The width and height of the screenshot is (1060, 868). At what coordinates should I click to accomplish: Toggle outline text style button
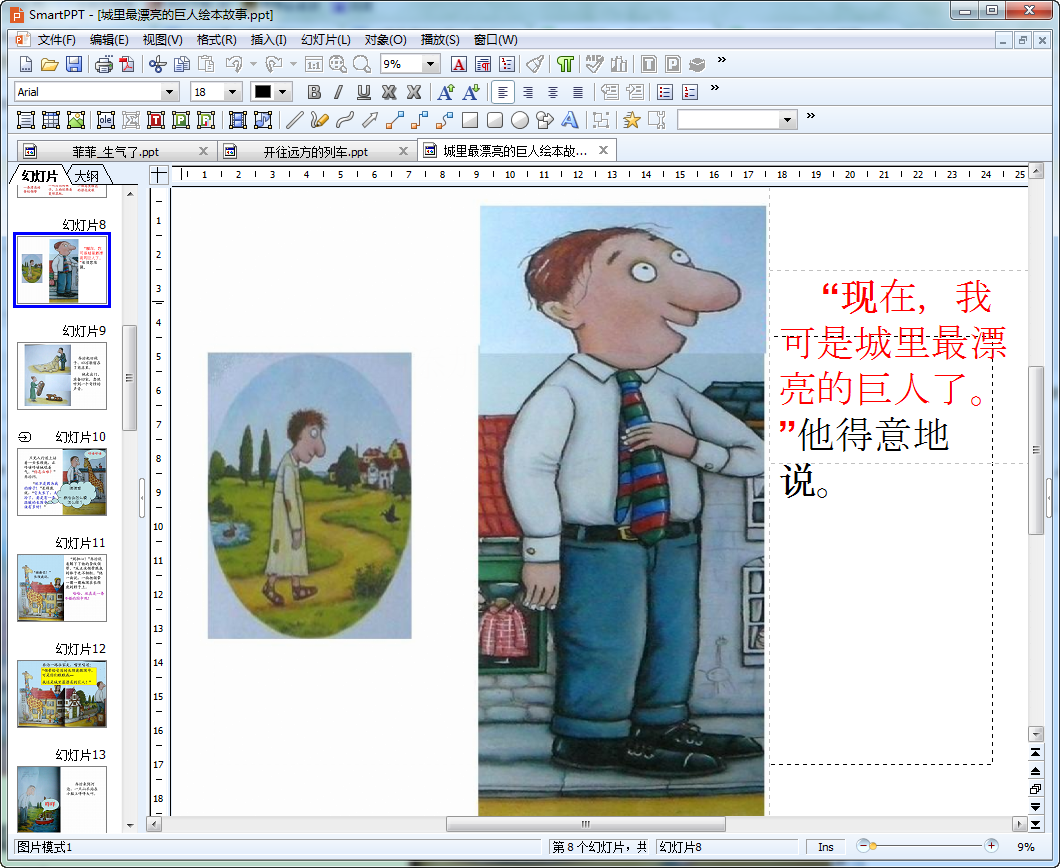point(389,92)
